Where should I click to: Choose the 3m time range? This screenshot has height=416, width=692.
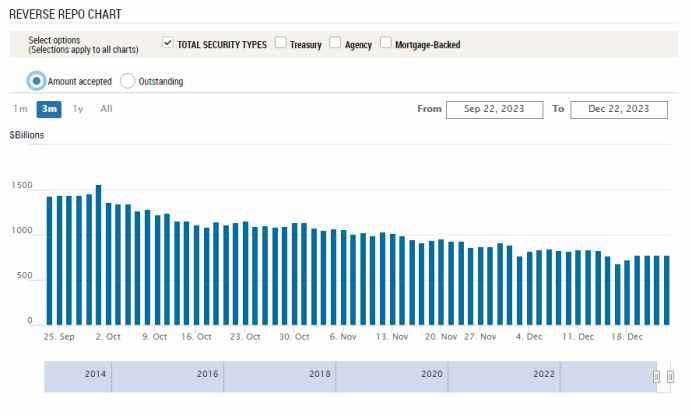(x=48, y=109)
